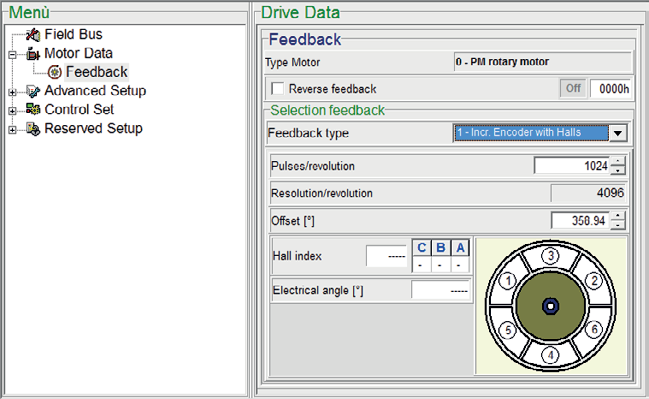Click the 0000h hex value field
Image resolution: width=649 pixels, height=399 pixels.
610,89
